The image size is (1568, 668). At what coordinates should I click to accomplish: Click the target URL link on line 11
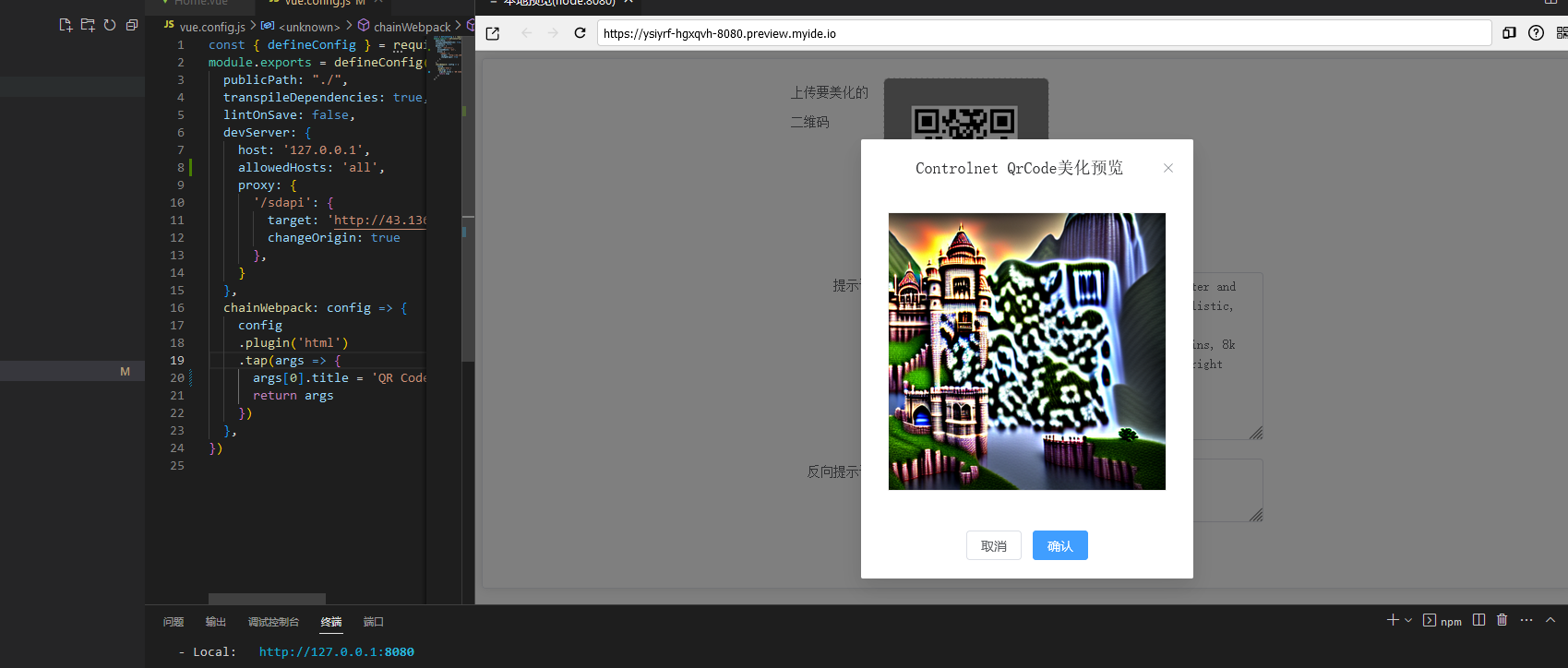pos(379,220)
